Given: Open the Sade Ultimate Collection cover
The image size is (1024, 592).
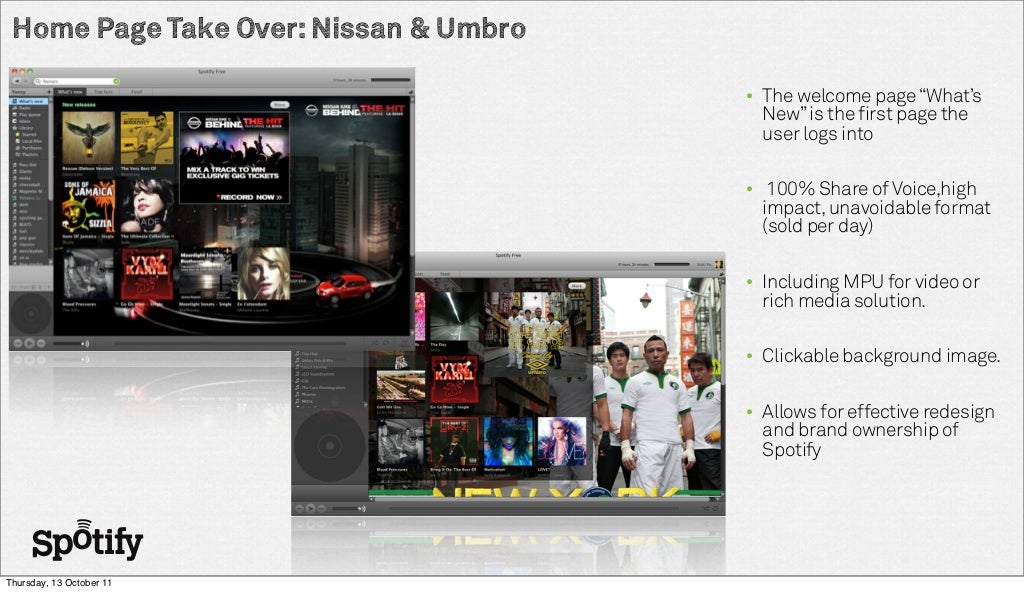Looking at the screenshot, I should click(x=147, y=206).
